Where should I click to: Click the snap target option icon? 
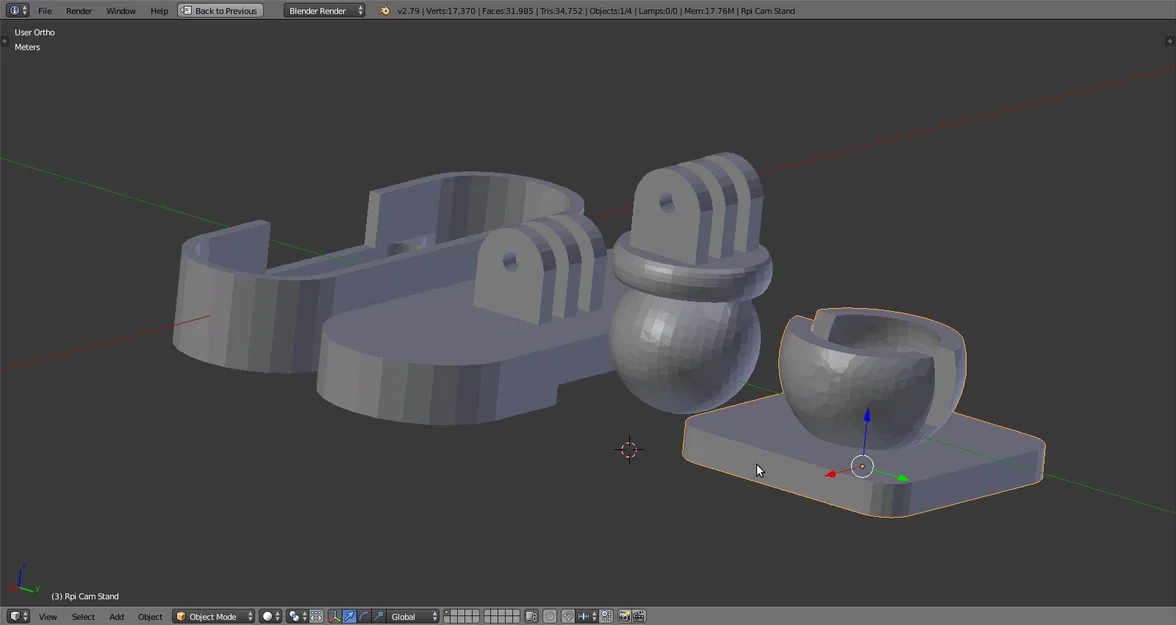[606, 617]
